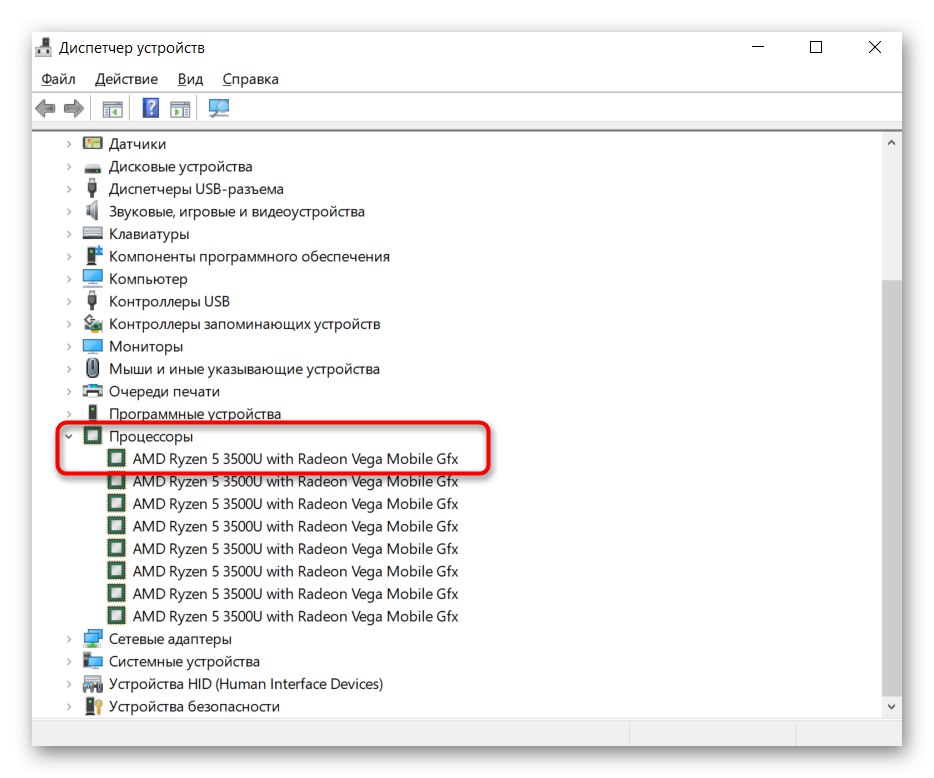Click the speaker icon for Звуковые устройства
Image resolution: width=934 pixels, height=778 pixels.
pyautogui.click(x=92, y=210)
